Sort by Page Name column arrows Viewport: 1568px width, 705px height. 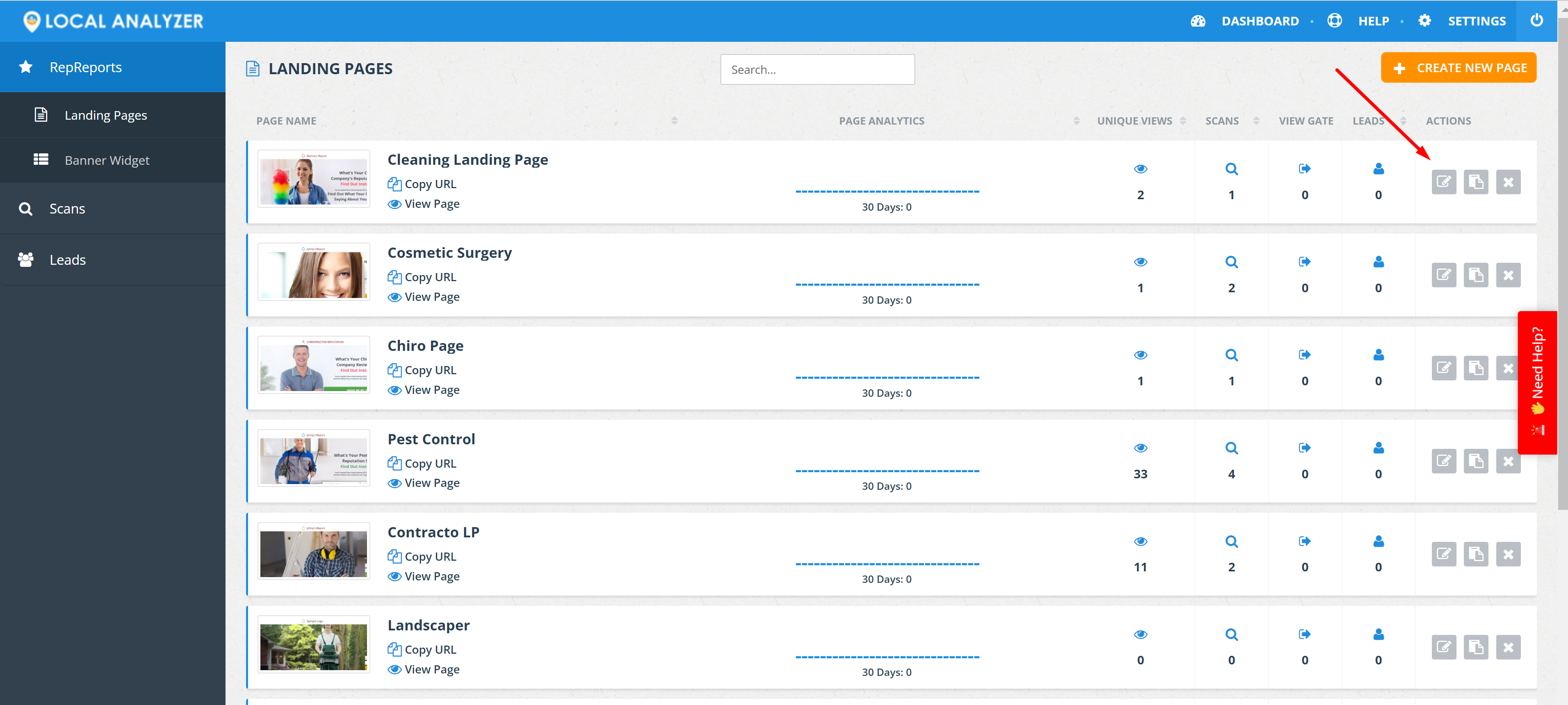(674, 121)
